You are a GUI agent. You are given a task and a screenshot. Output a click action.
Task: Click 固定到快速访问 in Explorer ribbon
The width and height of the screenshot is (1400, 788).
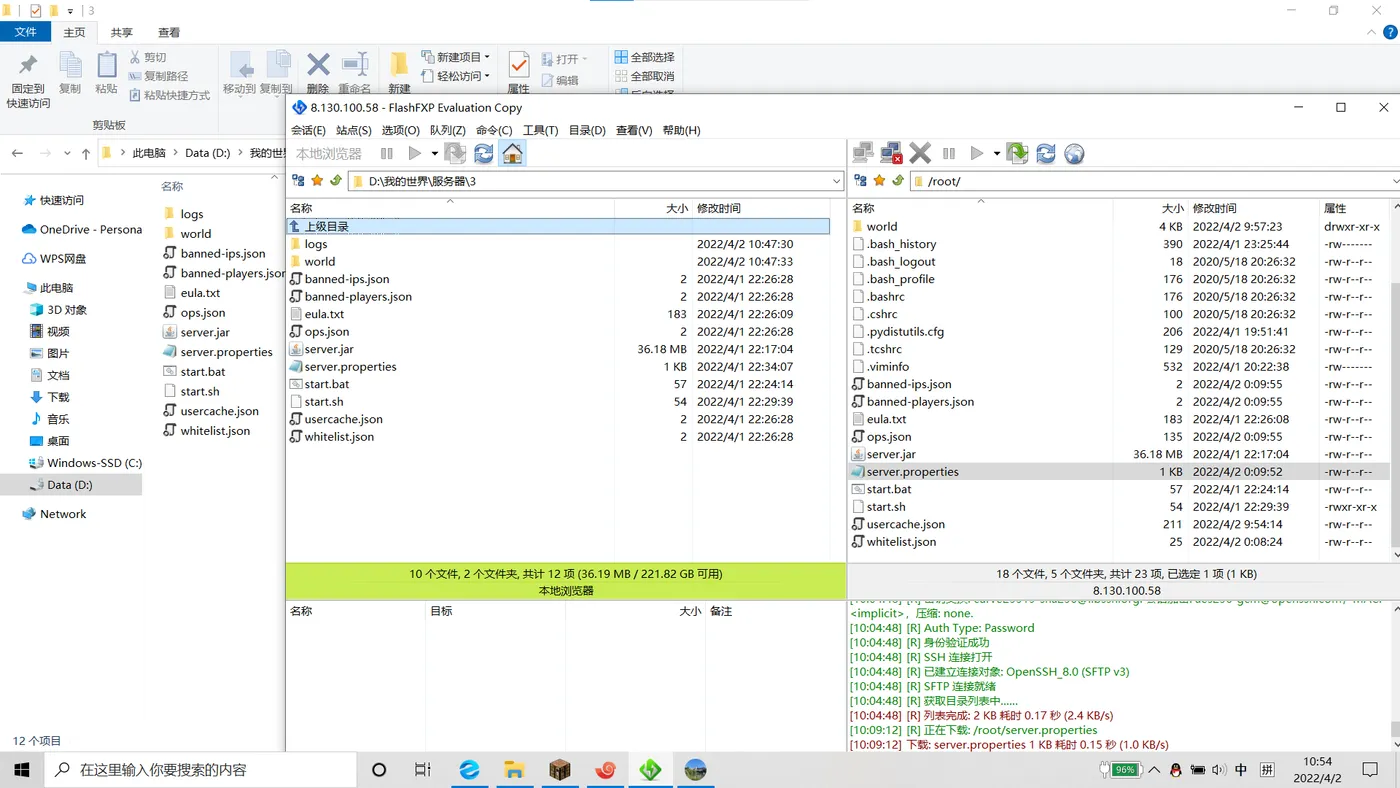pyautogui.click(x=28, y=80)
